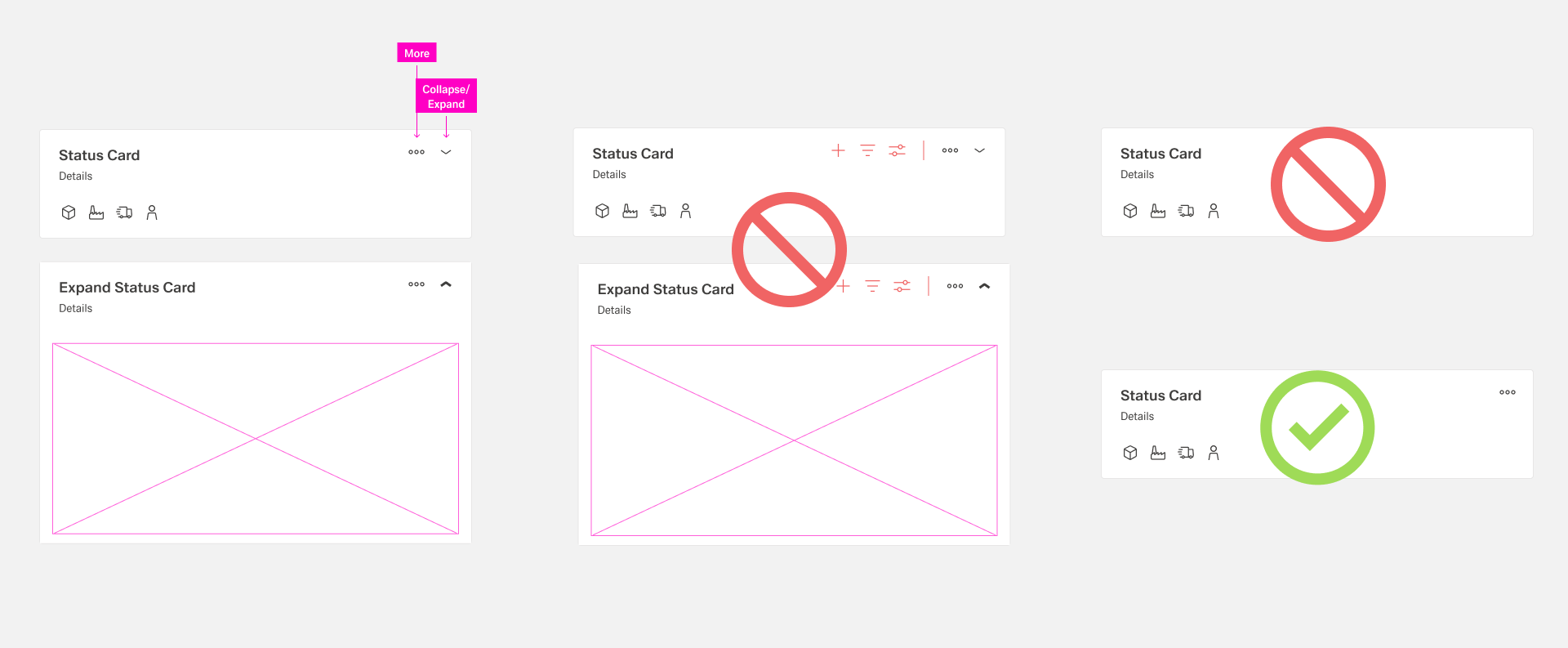Viewport: 1568px width, 648px height.
Task: Click the factory icon in the top-left Status Card
Action: (x=96, y=212)
